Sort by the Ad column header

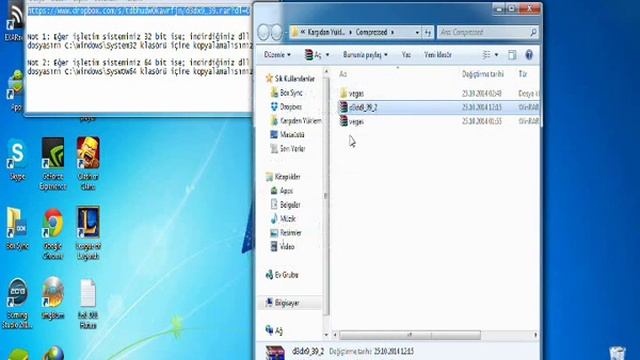[x=343, y=74]
